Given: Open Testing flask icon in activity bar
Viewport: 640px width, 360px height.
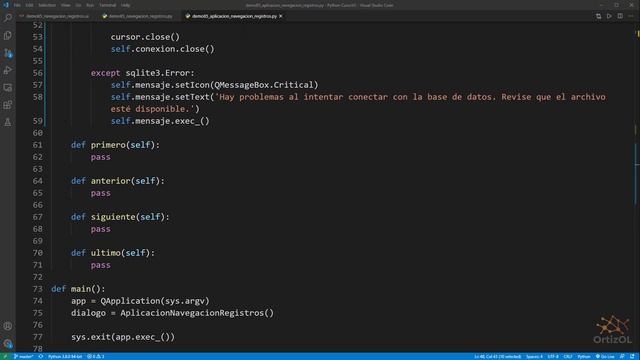Looking at the screenshot, I should [8, 122].
